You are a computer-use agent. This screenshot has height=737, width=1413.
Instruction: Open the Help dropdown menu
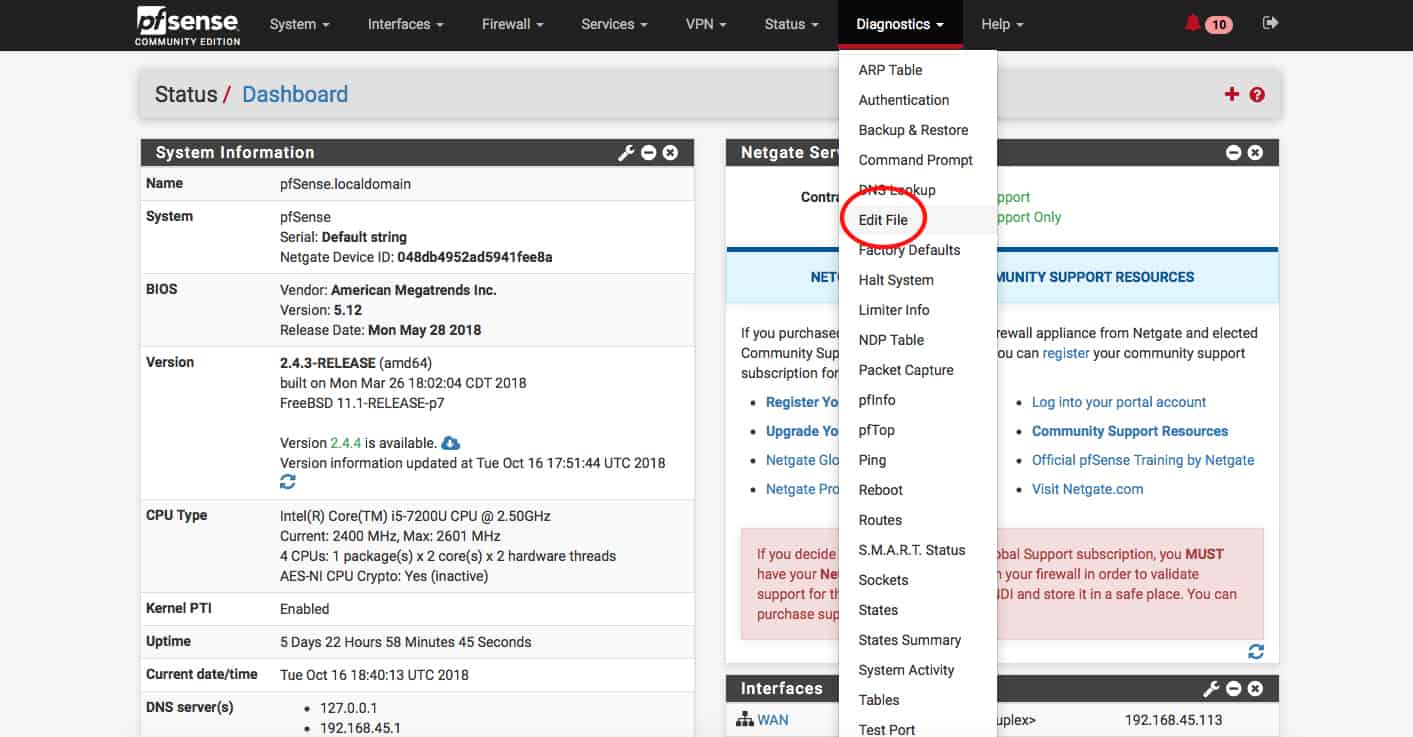1003,24
